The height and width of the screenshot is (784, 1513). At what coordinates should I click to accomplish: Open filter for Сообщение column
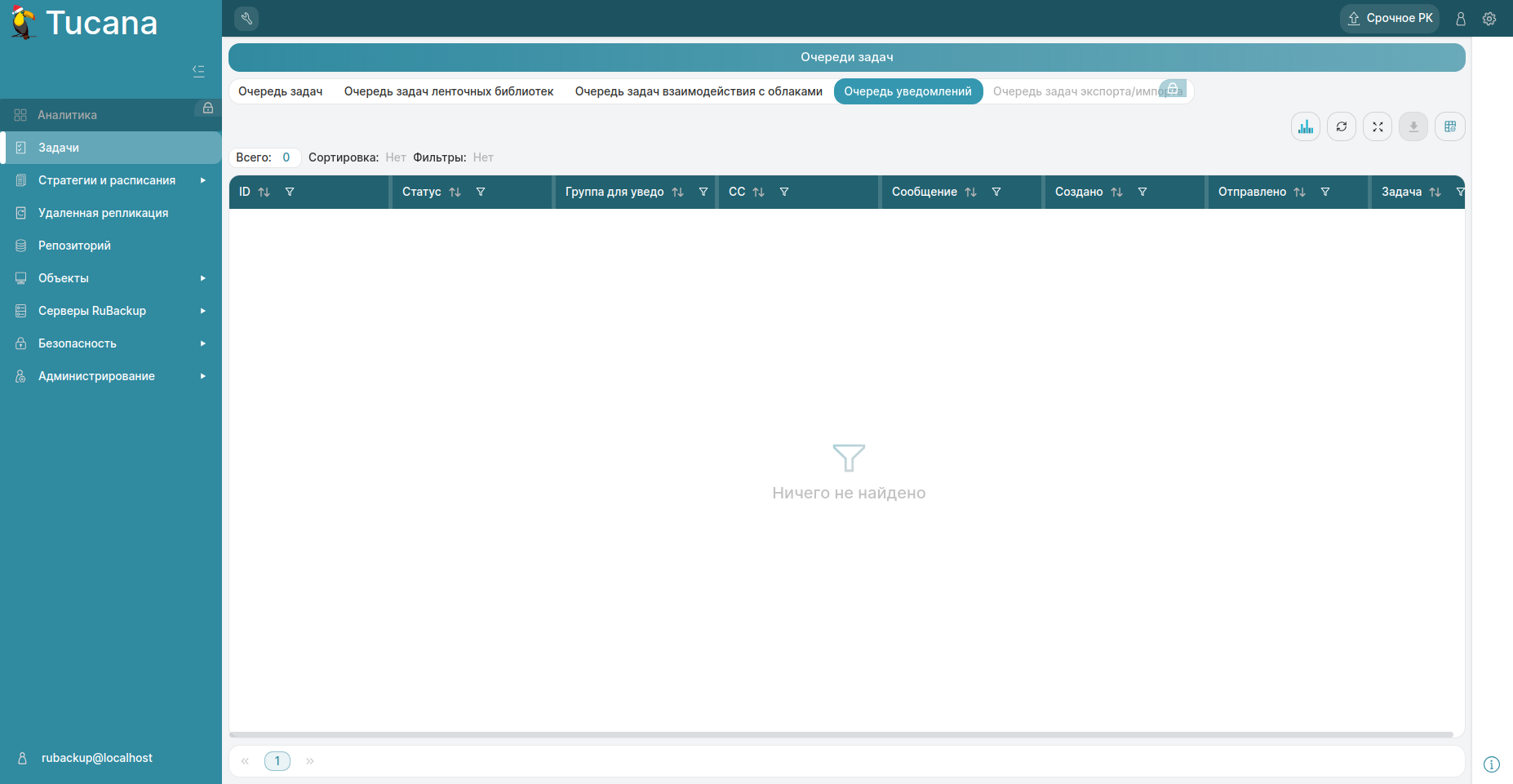pos(996,193)
